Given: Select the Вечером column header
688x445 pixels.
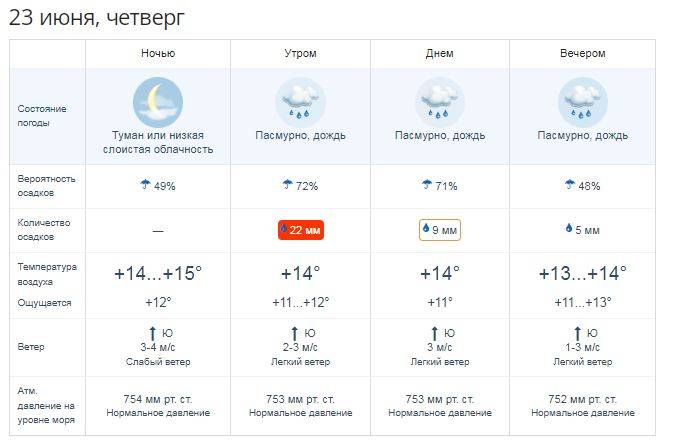Looking at the screenshot, I should click(x=583, y=53).
